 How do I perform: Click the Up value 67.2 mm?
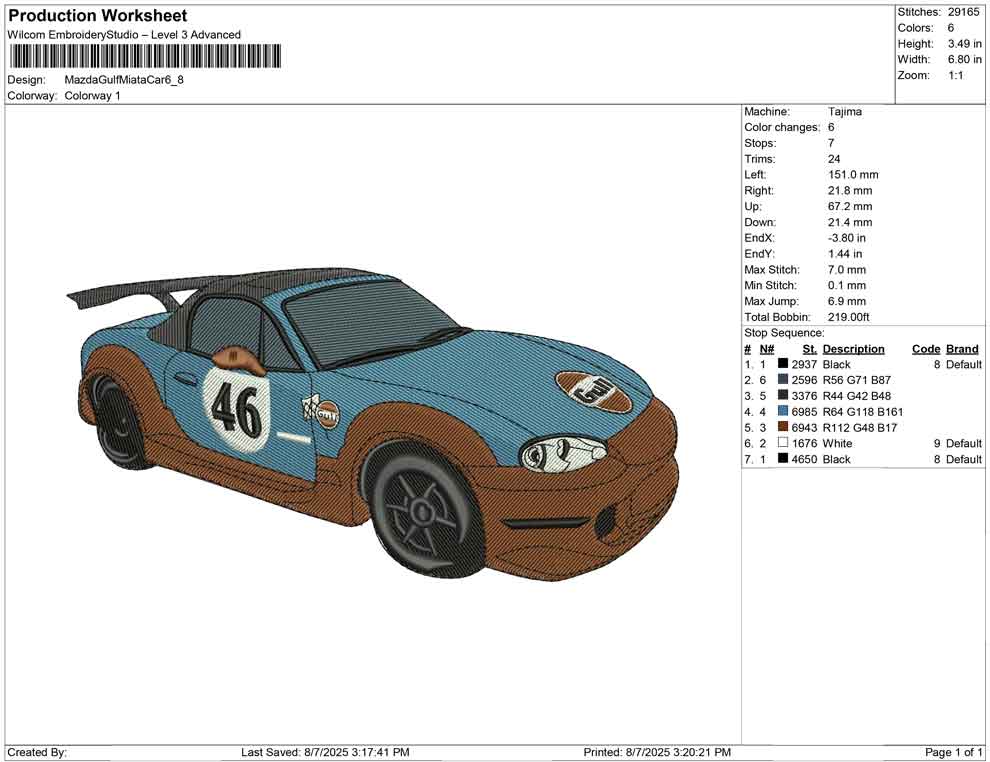tap(850, 206)
